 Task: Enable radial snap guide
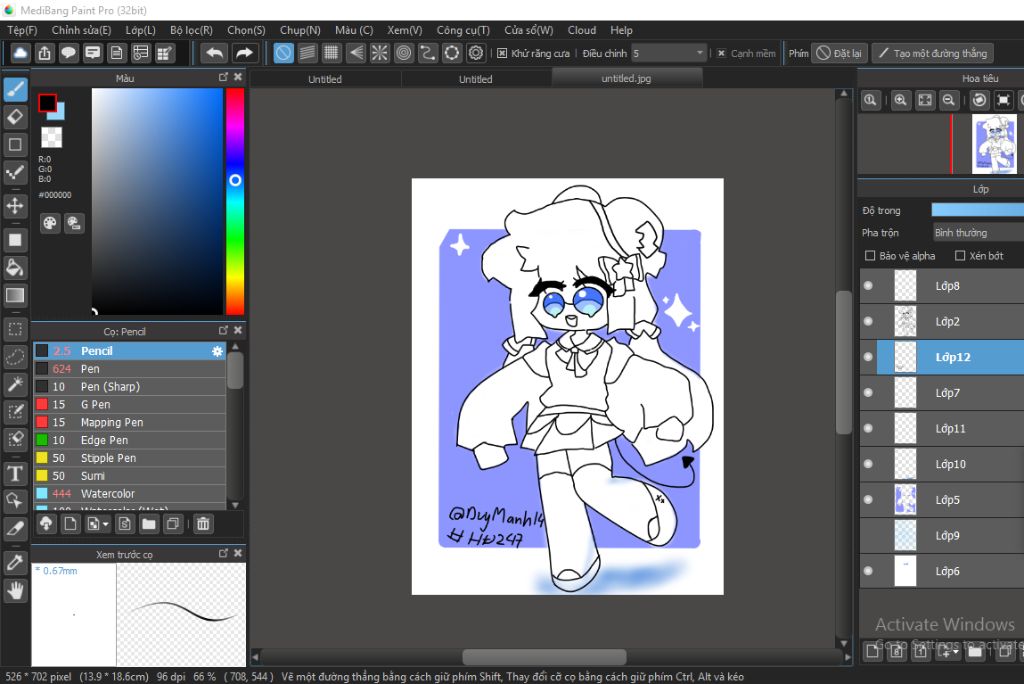coord(379,53)
